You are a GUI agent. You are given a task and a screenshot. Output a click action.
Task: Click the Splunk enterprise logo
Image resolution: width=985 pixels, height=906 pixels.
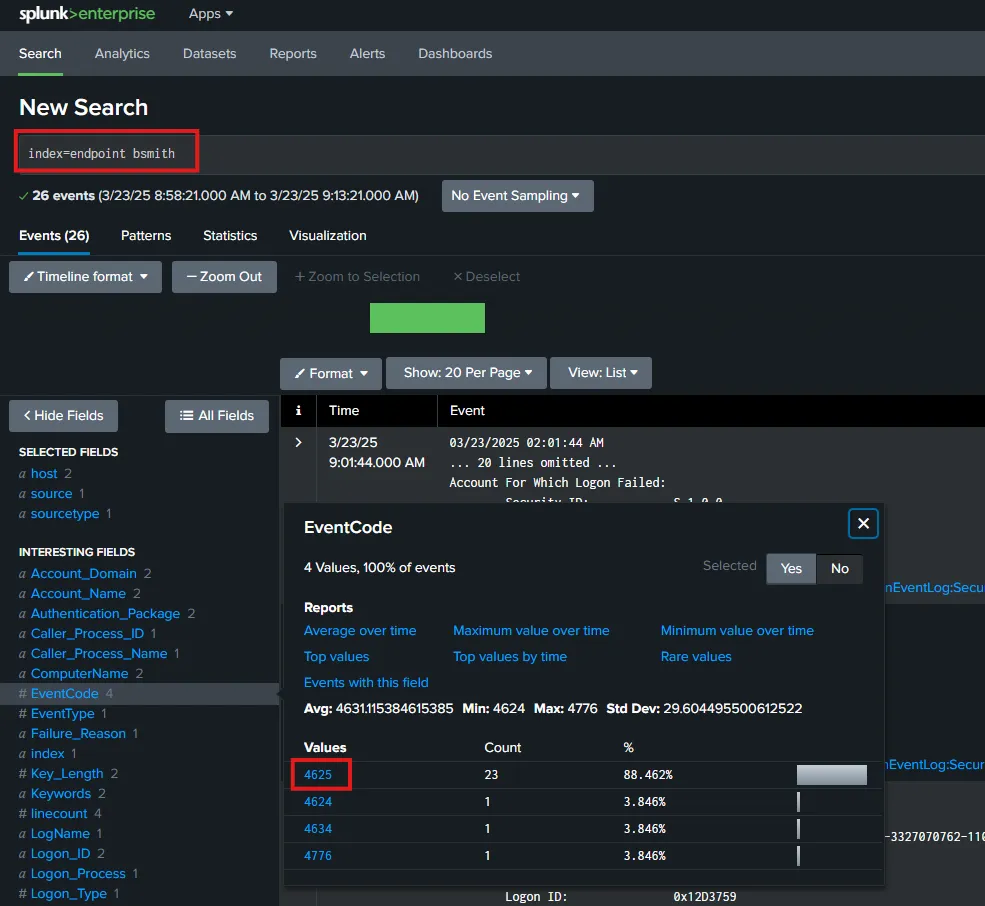click(87, 14)
